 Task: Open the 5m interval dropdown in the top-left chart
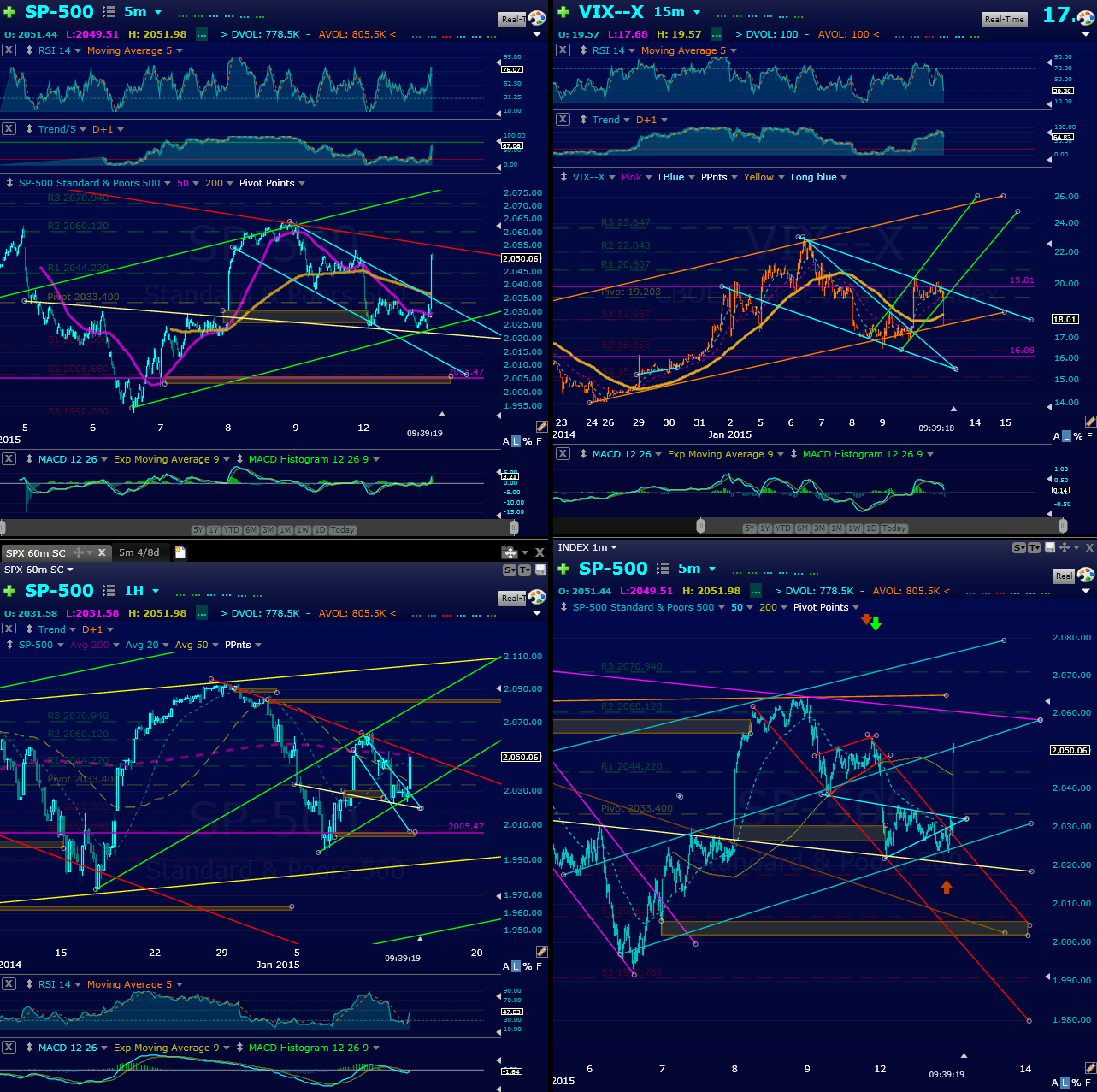coord(156,12)
